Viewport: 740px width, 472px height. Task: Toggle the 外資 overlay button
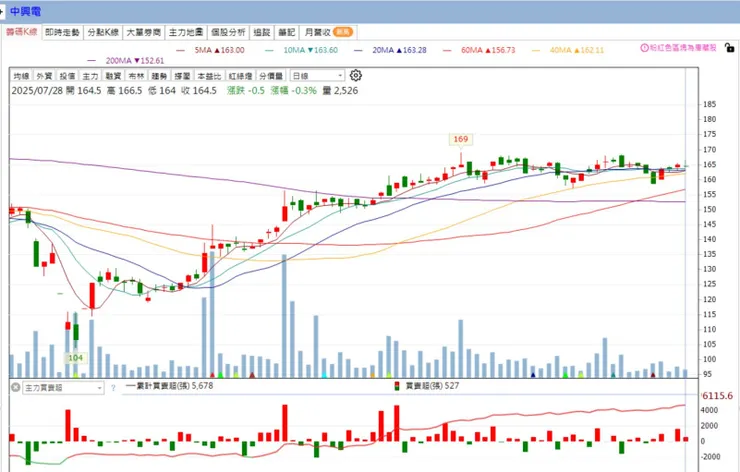(x=44, y=76)
